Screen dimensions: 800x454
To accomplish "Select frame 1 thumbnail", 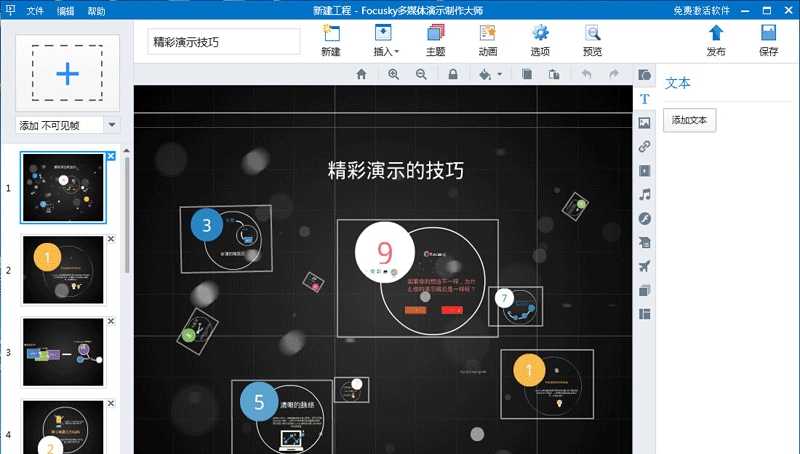I will click(63, 188).
